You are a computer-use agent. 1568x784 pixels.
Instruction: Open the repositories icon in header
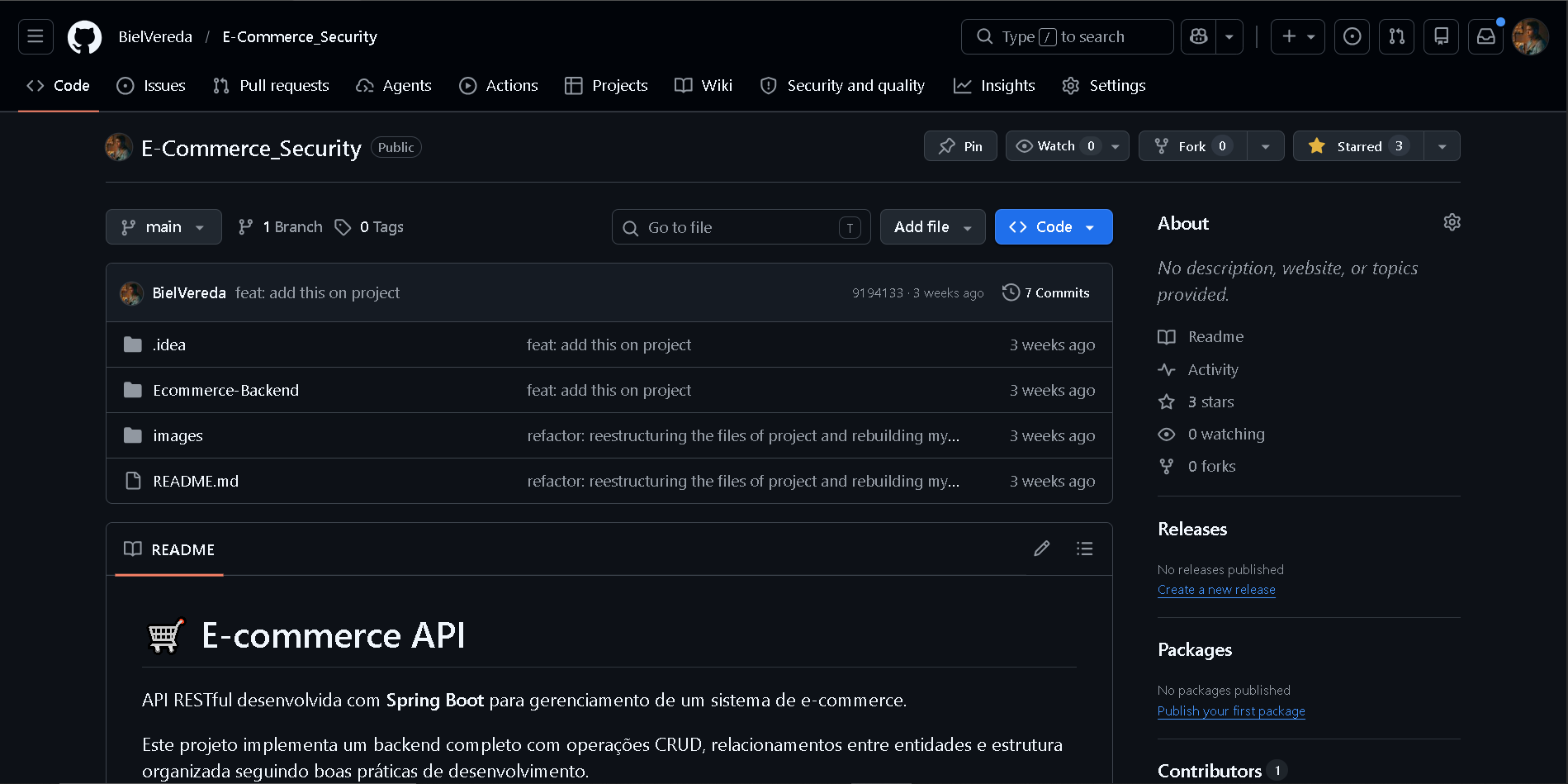point(1442,36)
